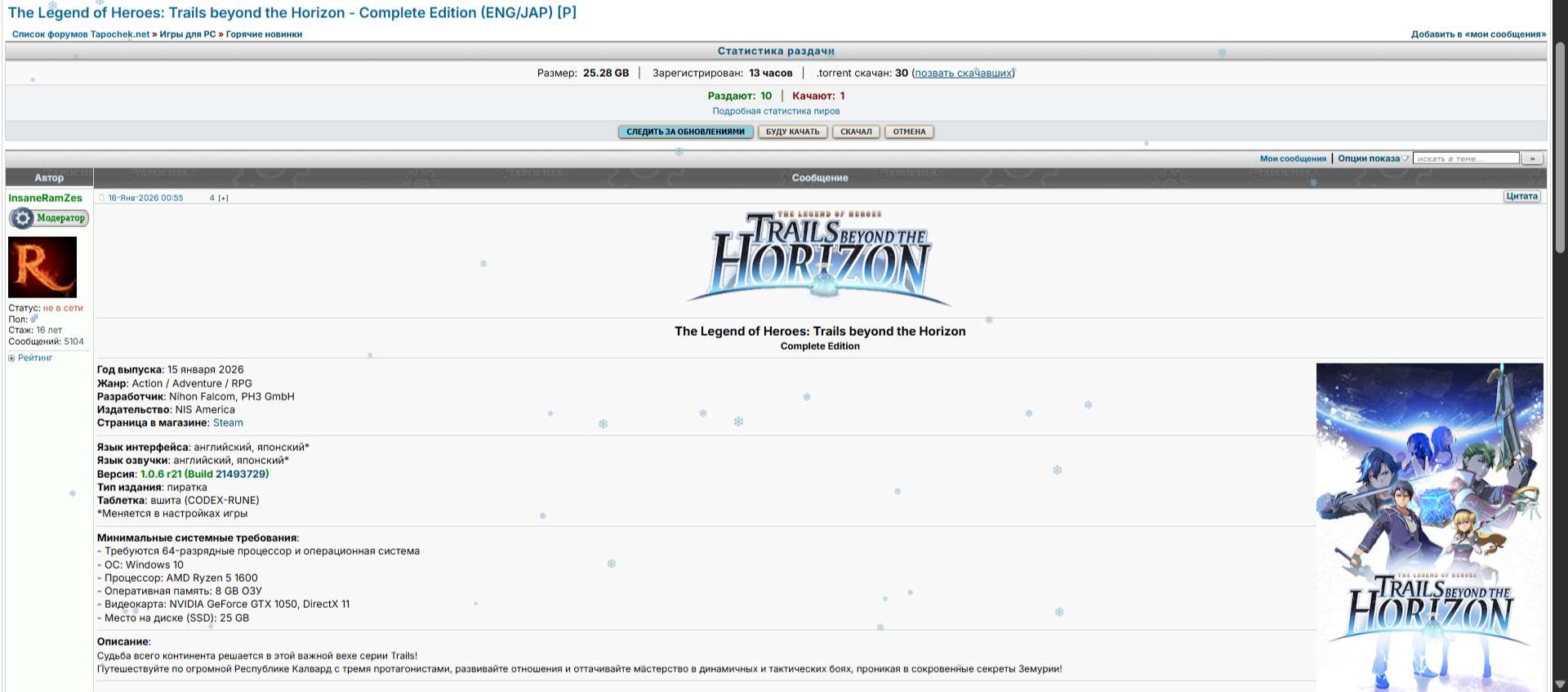Click the 'Процессор: AMD Ryzen 5 1600' line
This screenshot has height=692, width=1568.
coord(177,578)
